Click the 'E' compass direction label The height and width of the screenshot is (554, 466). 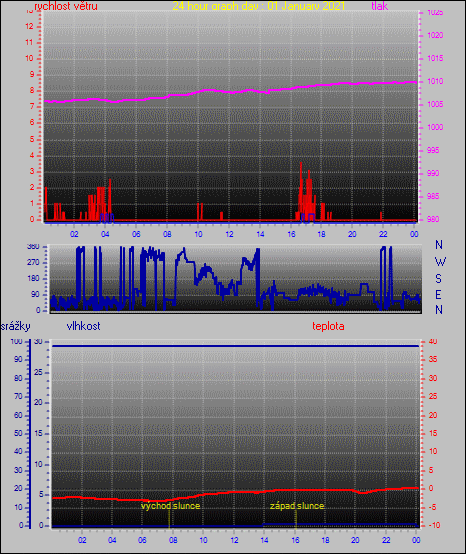coord(438,294)
